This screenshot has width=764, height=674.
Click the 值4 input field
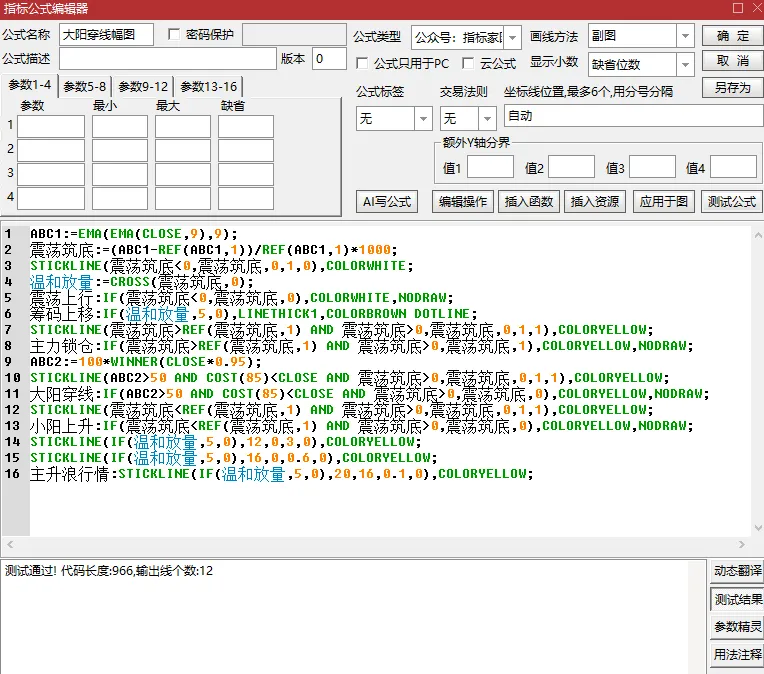point(733,167)
